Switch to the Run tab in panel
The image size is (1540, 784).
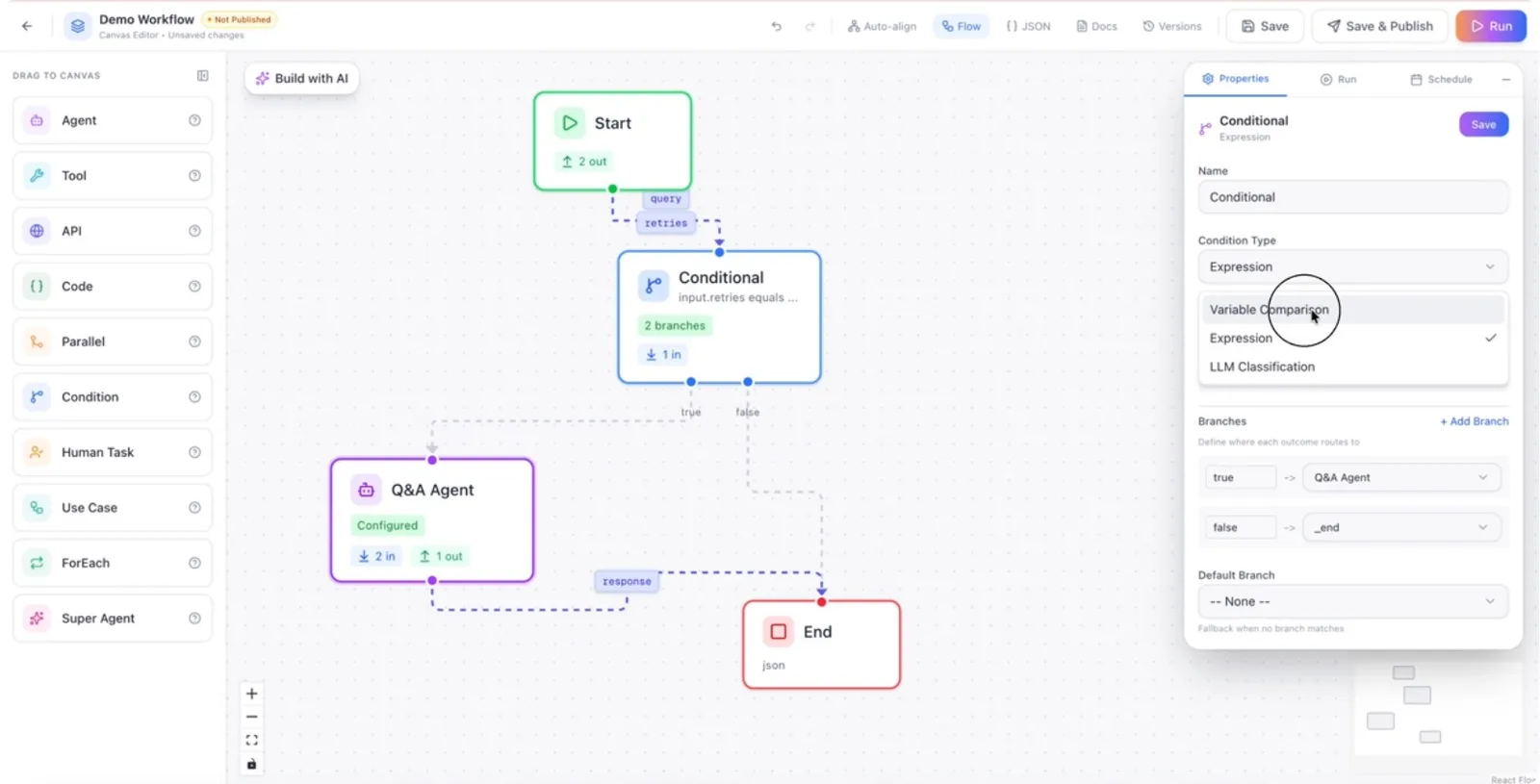coord(1338,79)
